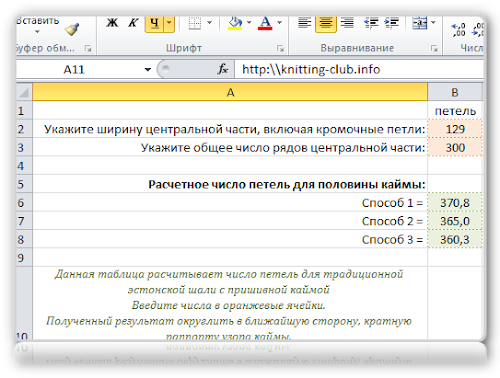This screenshot has height=378, width=500.
Task: Open underline style dropdown arrow
Action: click(x=169, y=23)
